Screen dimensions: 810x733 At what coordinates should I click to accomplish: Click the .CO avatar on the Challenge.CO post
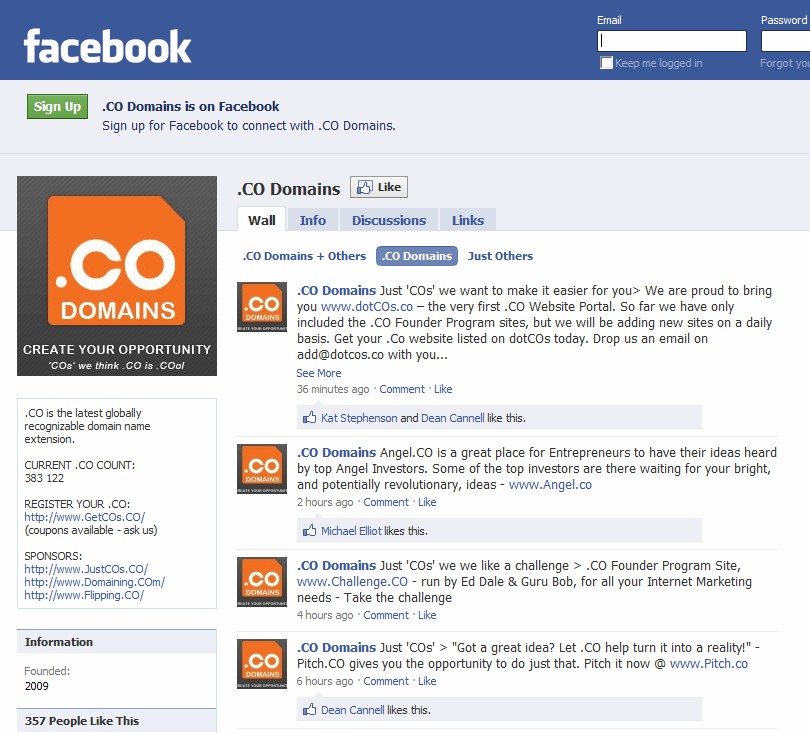262,582
